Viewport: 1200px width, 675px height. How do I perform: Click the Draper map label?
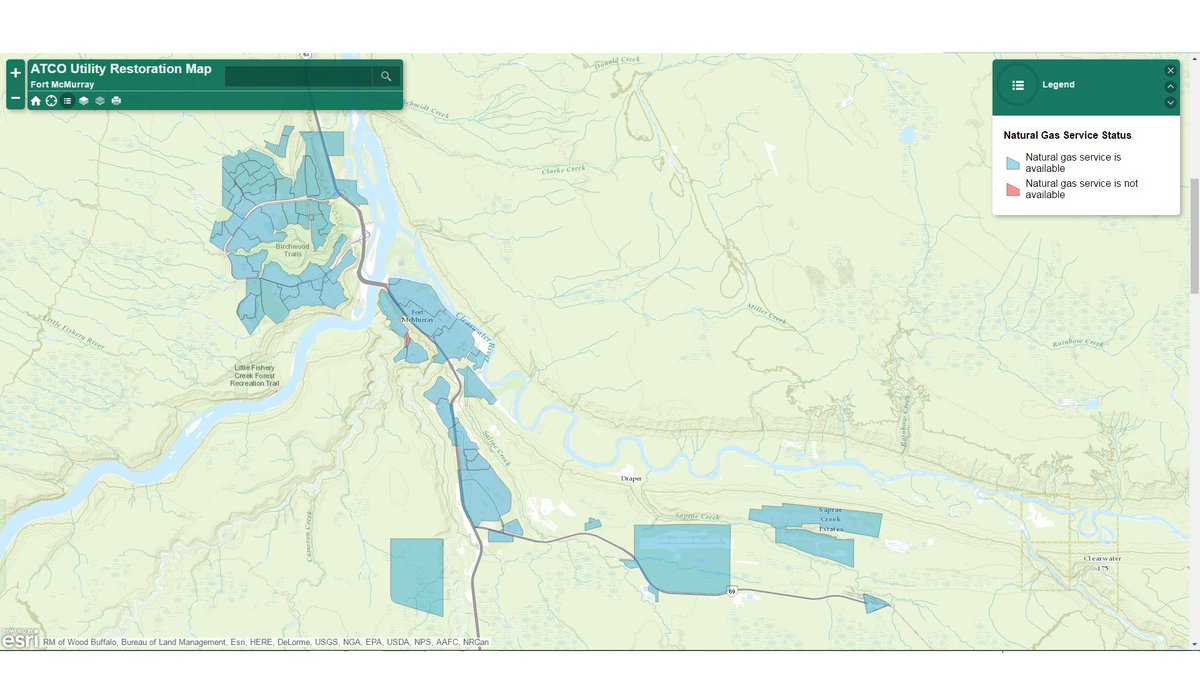click(x=631, y=479)
